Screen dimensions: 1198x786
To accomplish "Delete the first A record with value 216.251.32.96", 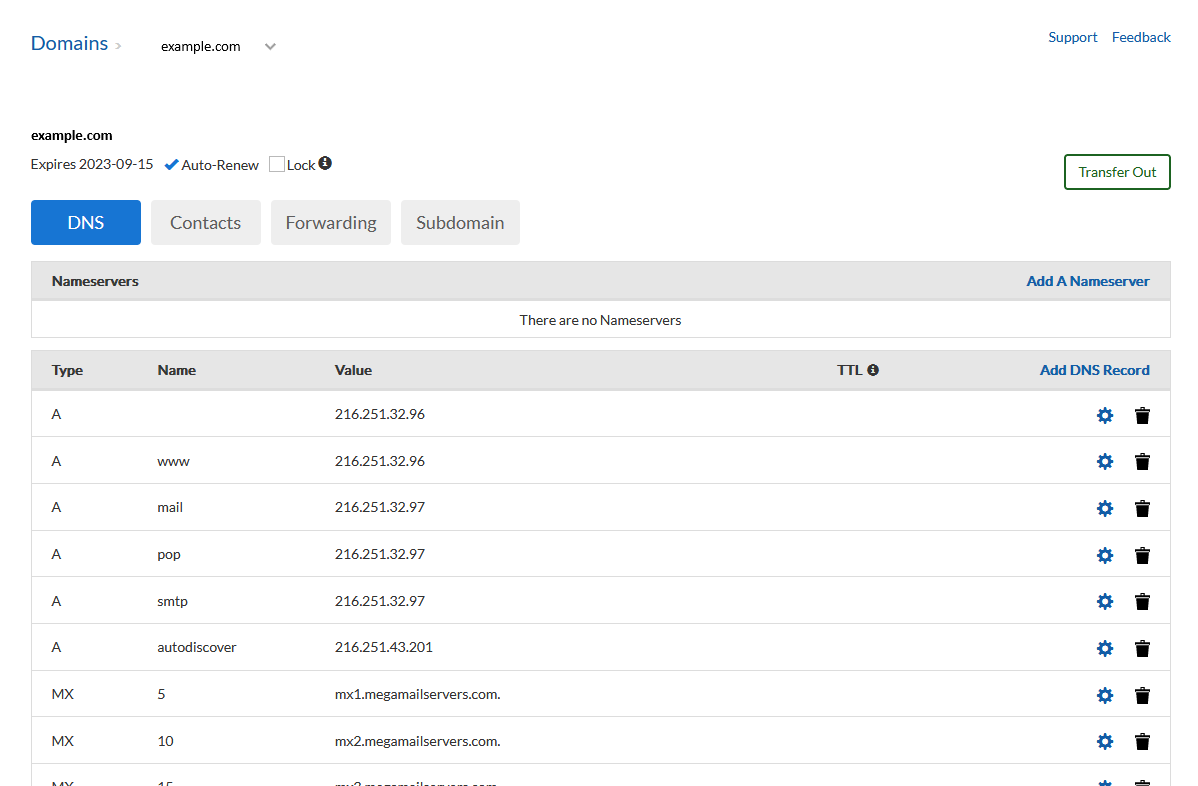I will [x=1142, y=415].
